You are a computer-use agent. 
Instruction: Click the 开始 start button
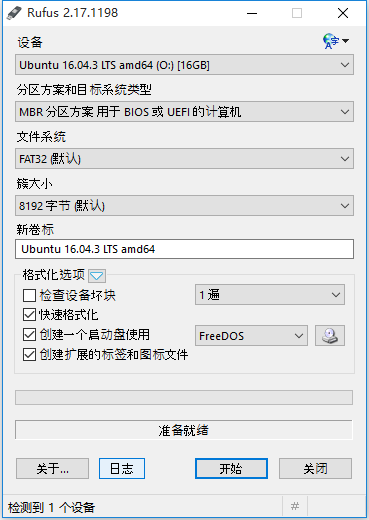click(x=231, y=469)
